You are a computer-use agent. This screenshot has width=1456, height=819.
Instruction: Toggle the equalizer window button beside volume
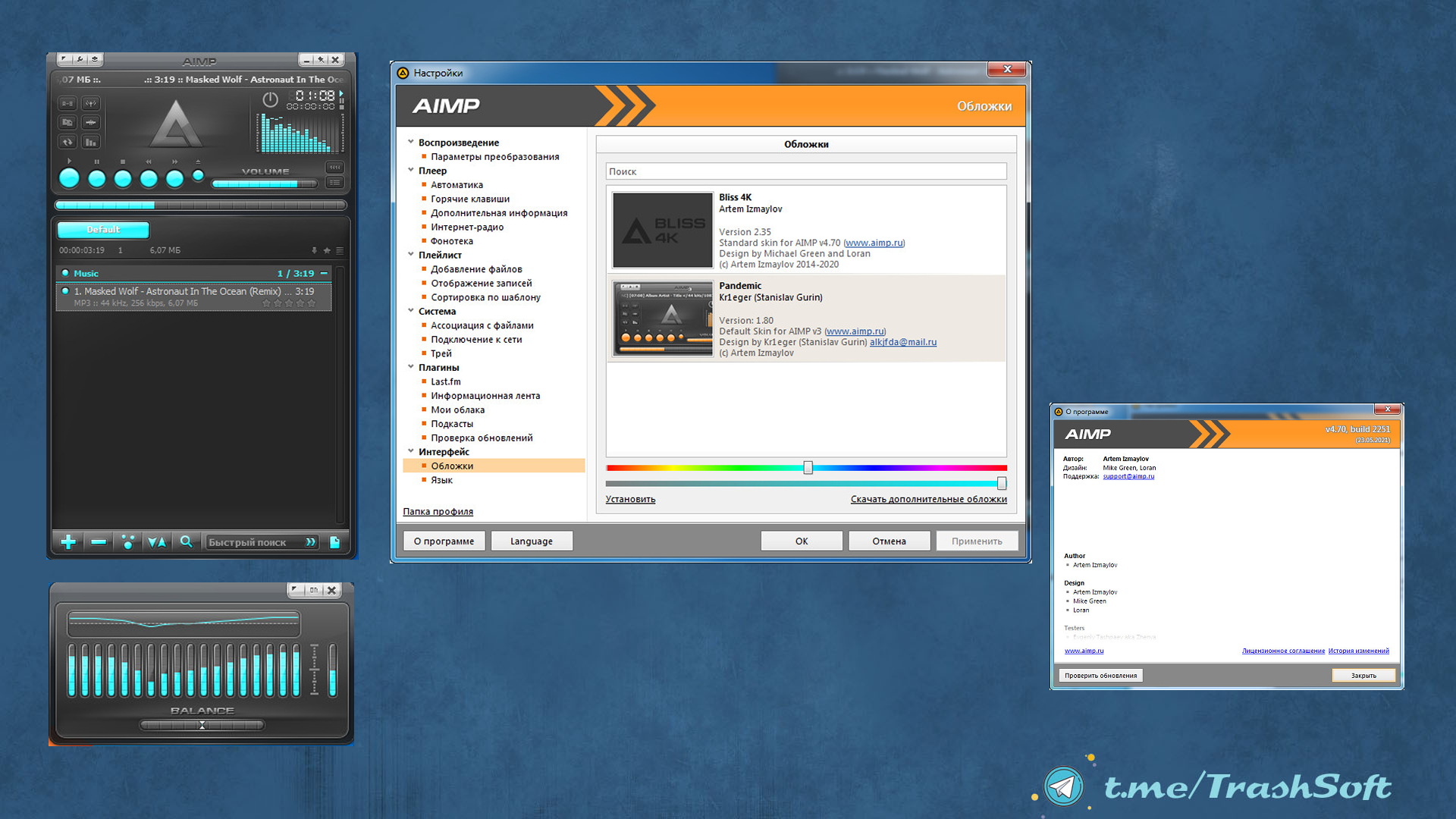click(x=334, y=168)
